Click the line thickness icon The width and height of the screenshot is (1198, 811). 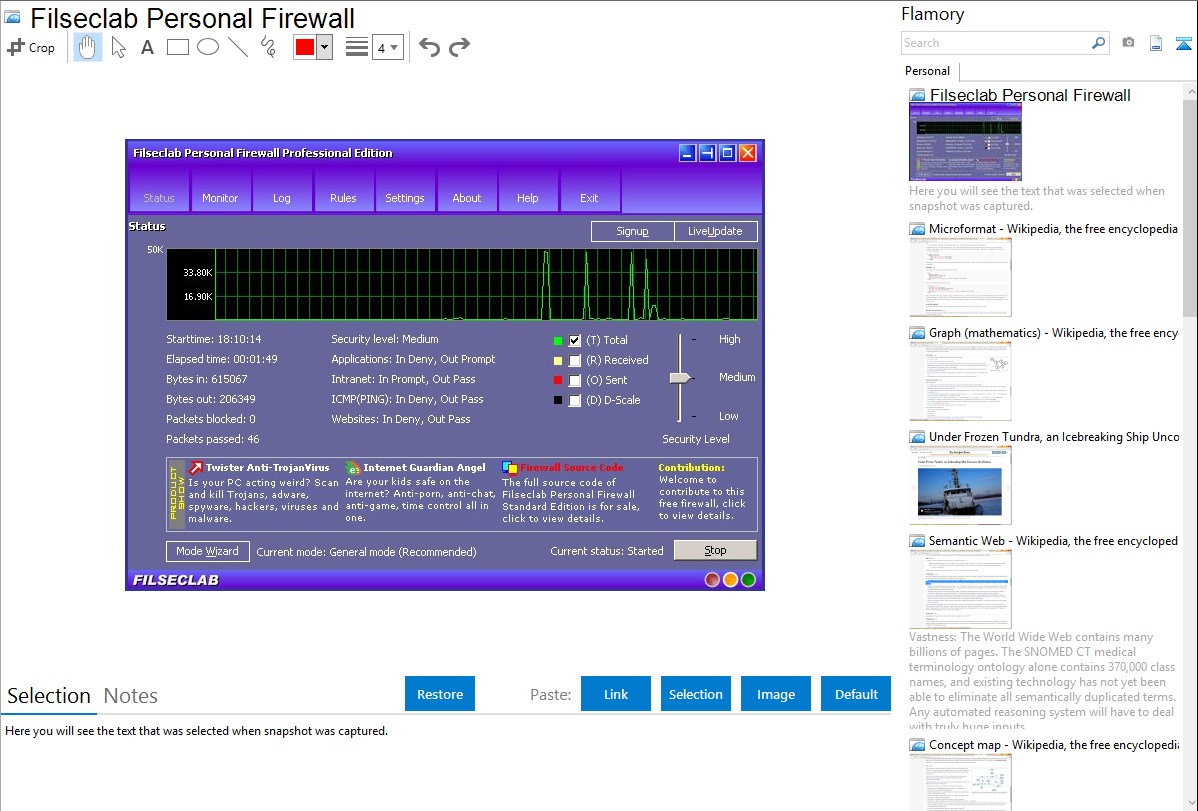click(357, 47)
